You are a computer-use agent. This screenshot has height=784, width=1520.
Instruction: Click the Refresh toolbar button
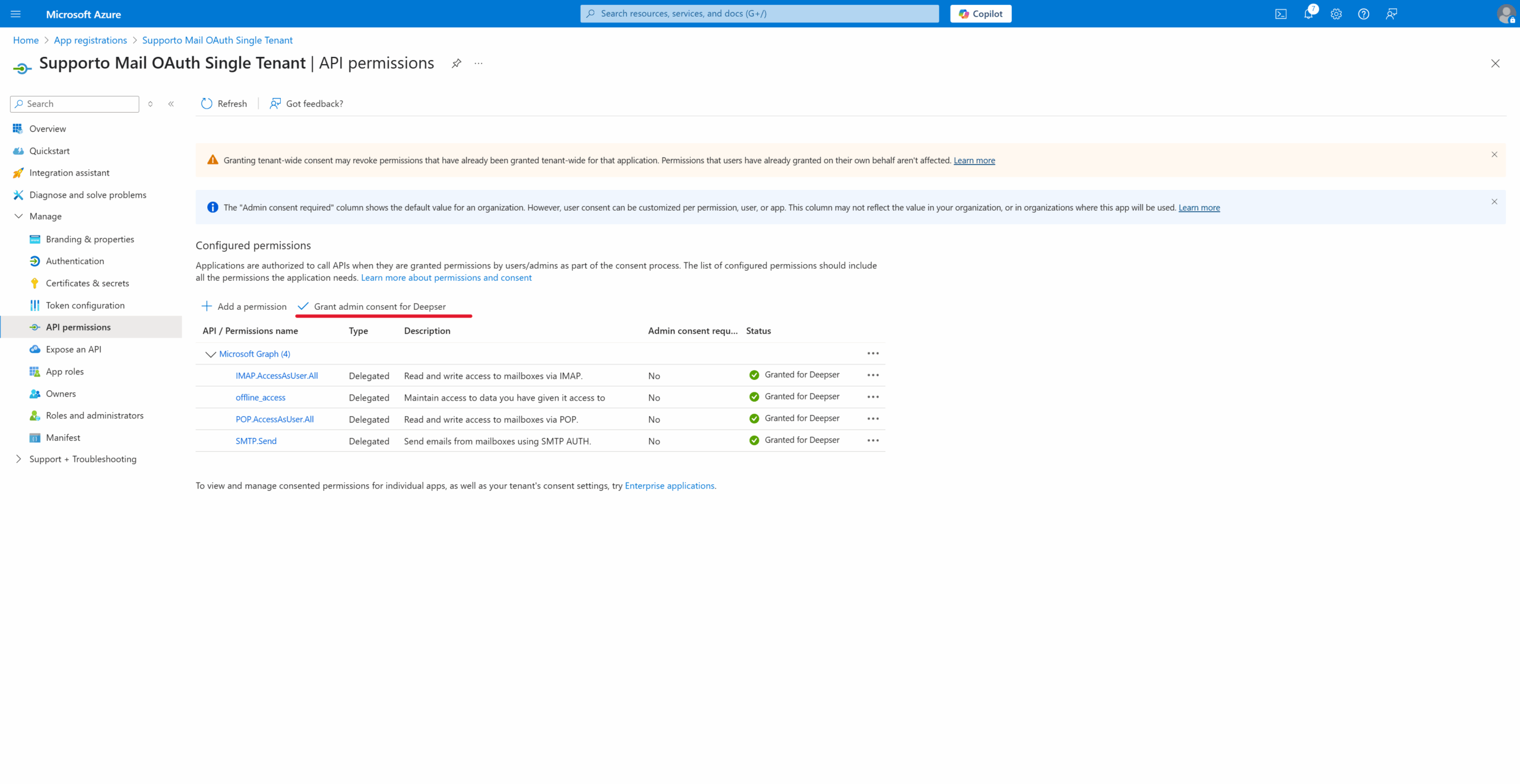(x=224, y=104)
